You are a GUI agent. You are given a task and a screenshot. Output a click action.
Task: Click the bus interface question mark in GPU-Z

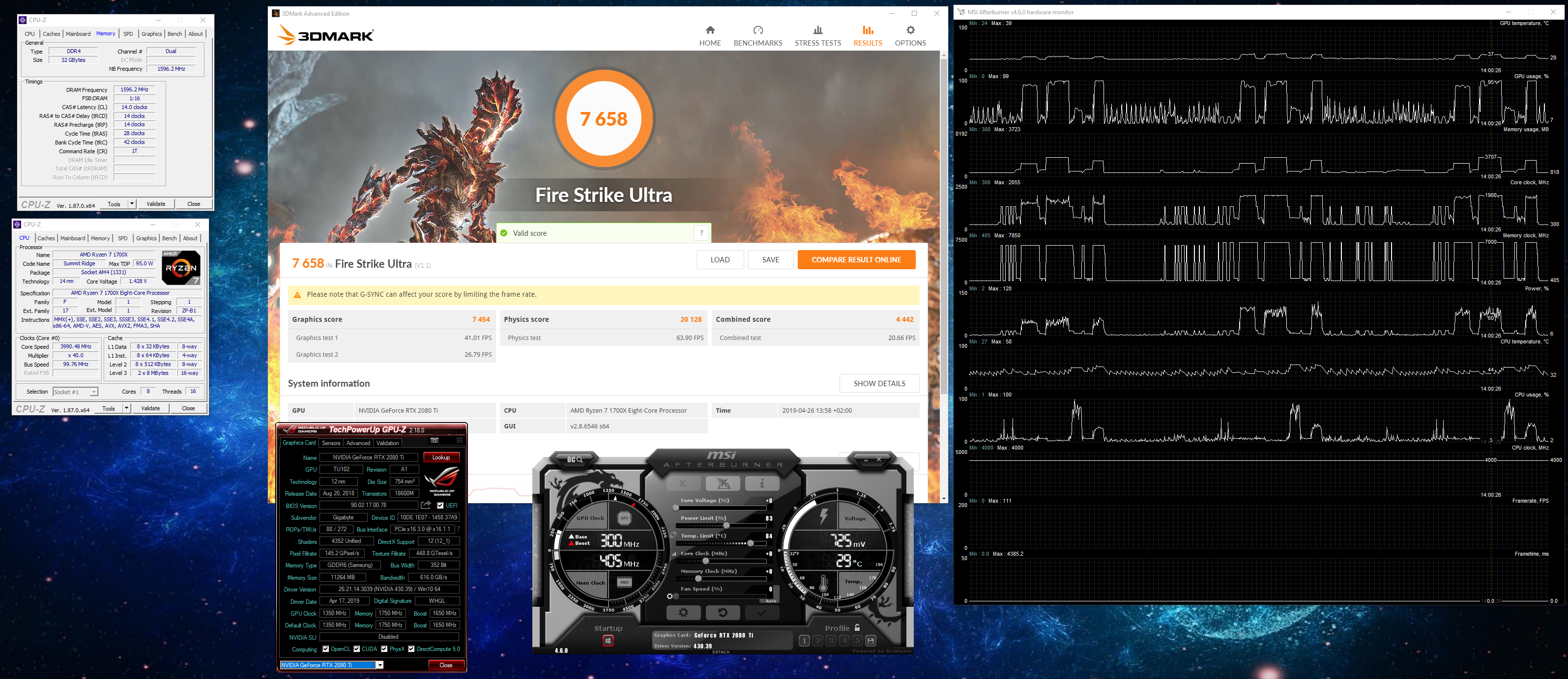click(x=458, y=529)
